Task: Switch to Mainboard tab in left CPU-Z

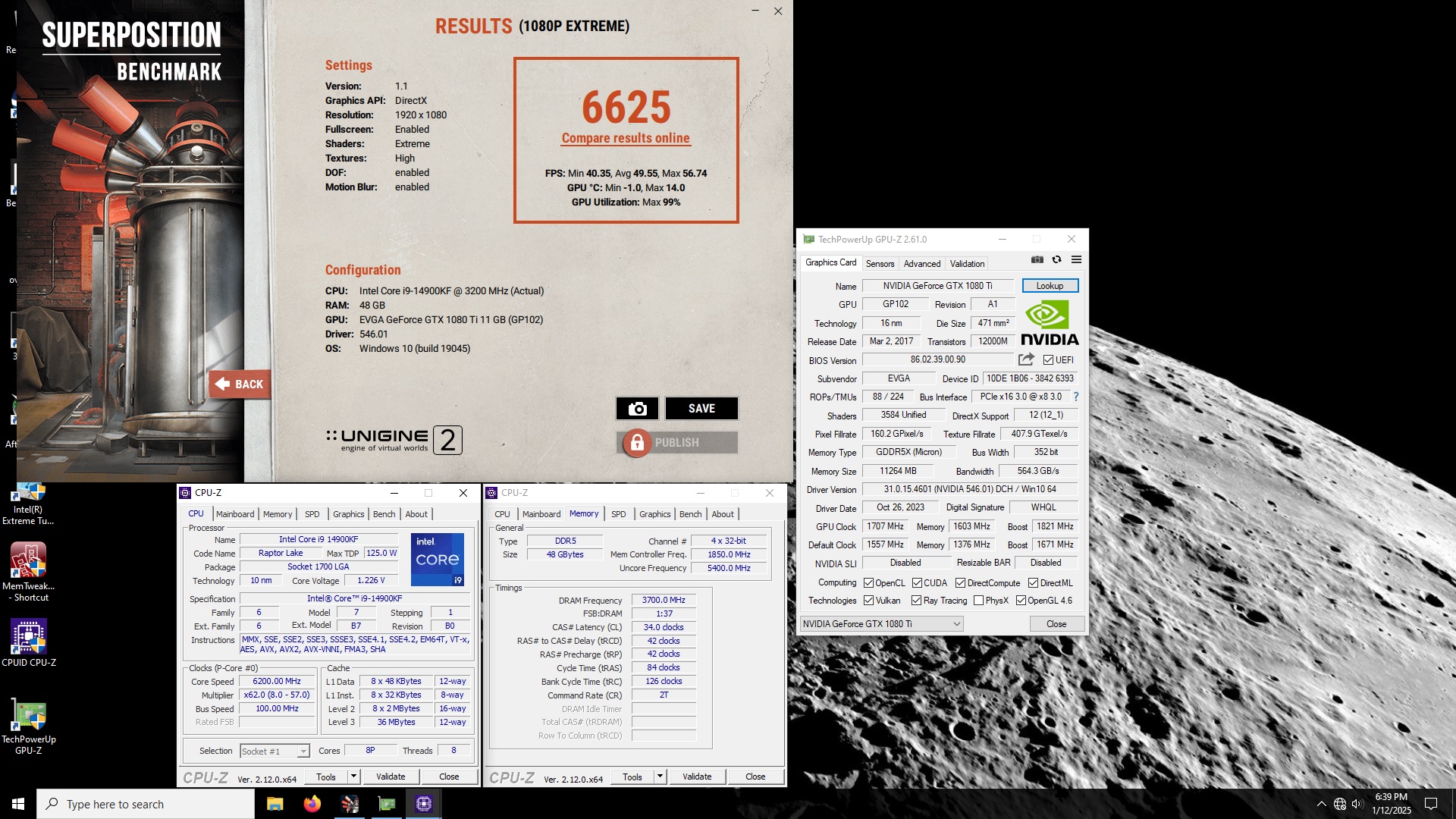Action: pyautogui.click(x=235, y=514)
